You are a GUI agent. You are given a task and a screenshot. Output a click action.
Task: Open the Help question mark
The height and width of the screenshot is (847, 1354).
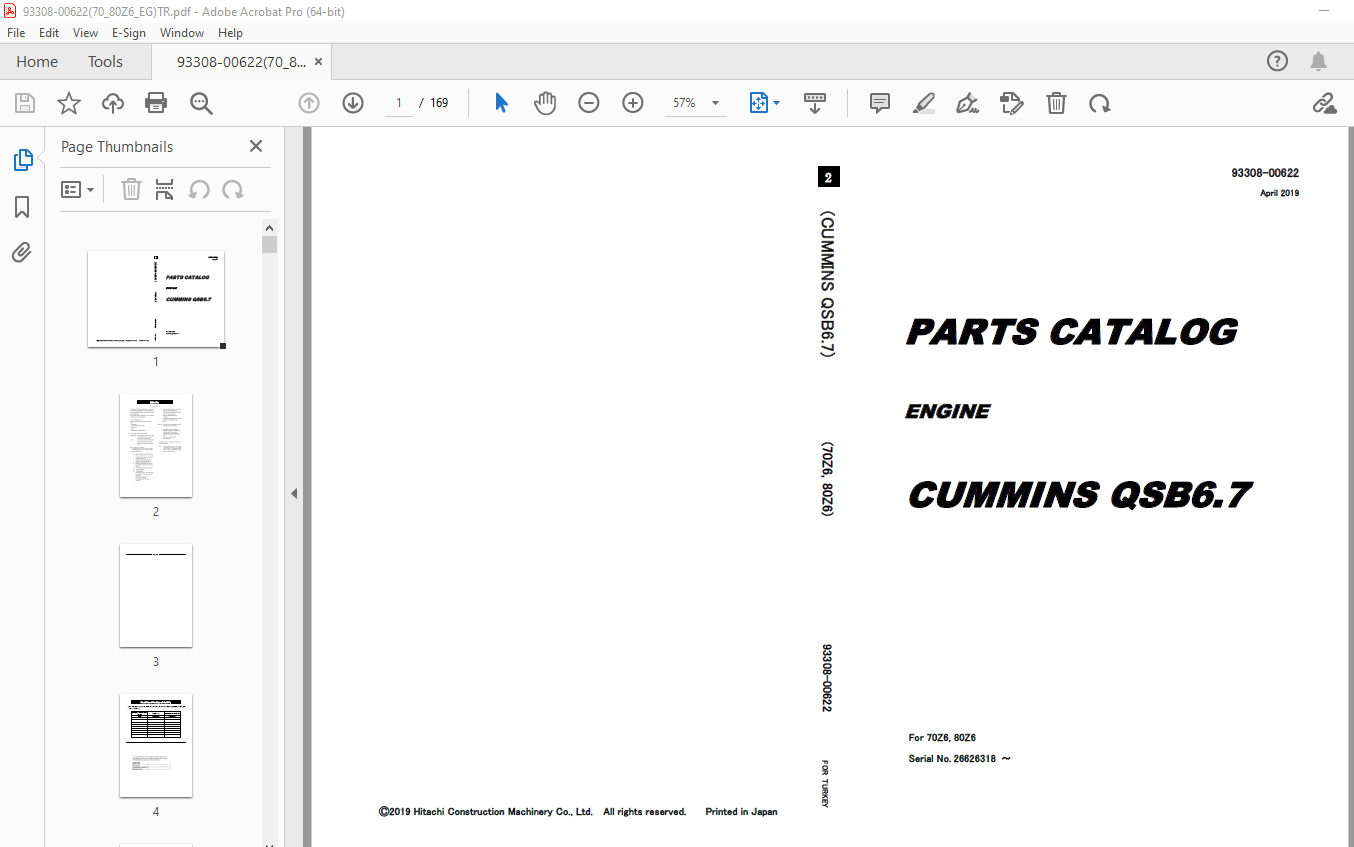click(1277, 61)
